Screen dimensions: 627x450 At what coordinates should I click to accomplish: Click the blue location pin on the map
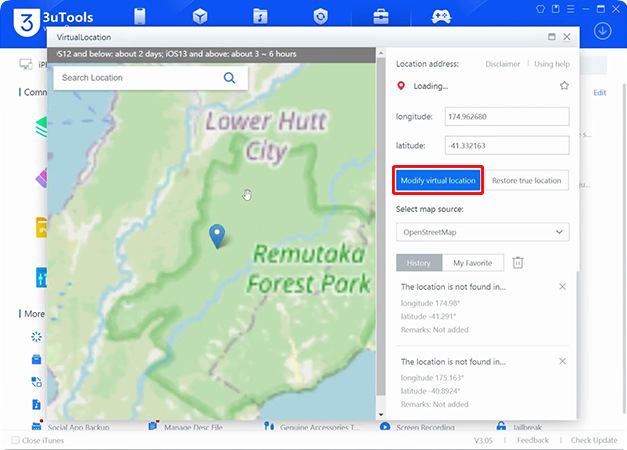click(x=217, y=236)
